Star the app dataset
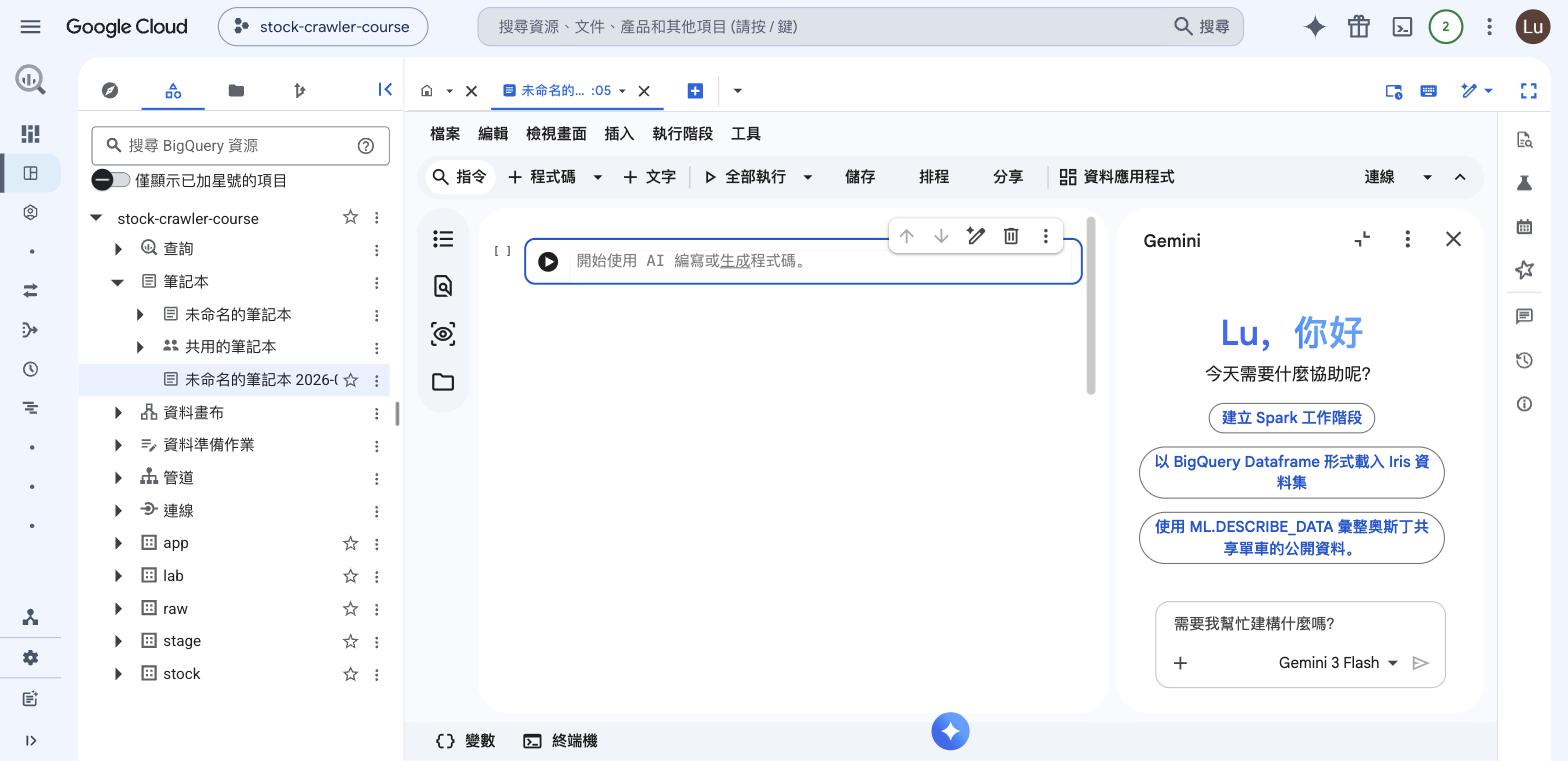The image size is (1568, 761). click(x=350, y=543)
